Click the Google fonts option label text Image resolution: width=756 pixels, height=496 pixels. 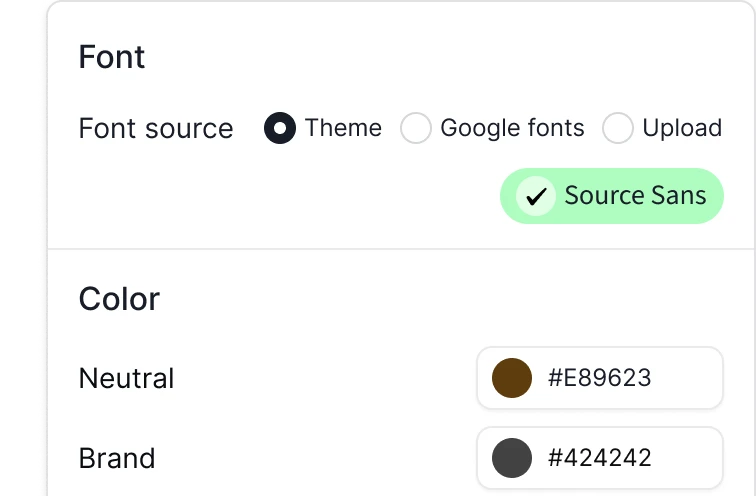tap(512, 128)
